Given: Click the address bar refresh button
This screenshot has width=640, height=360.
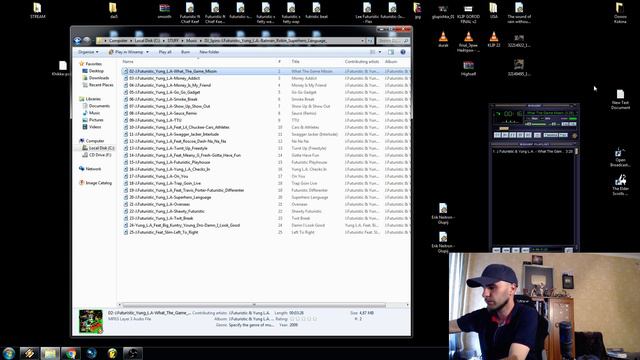Looking at the screenshot, I should point(370,41).
